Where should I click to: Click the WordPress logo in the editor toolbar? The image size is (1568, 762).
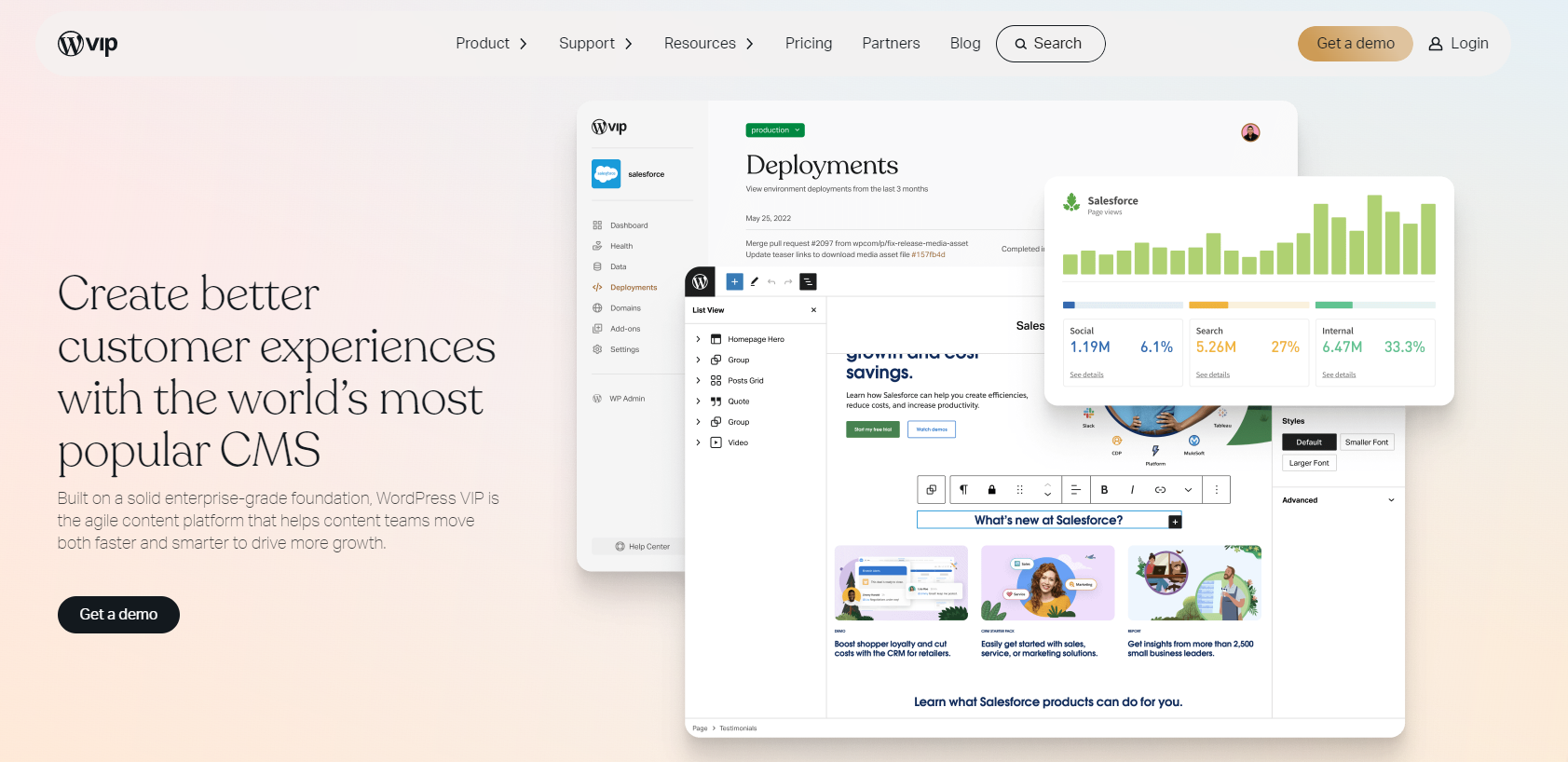pyautogui.click(x=701, y=281)
